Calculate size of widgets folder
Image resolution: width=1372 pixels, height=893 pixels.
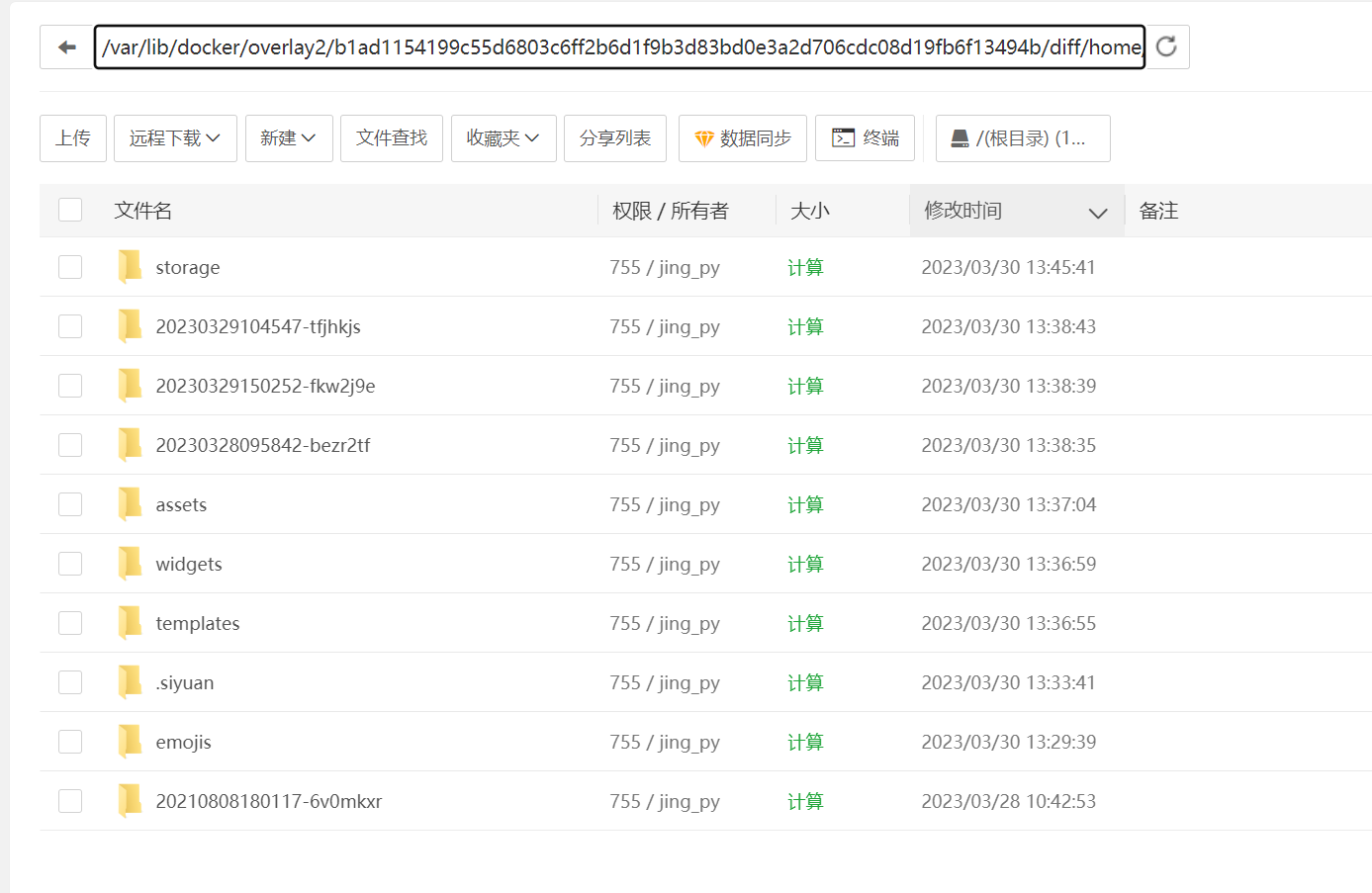point(805,564)
